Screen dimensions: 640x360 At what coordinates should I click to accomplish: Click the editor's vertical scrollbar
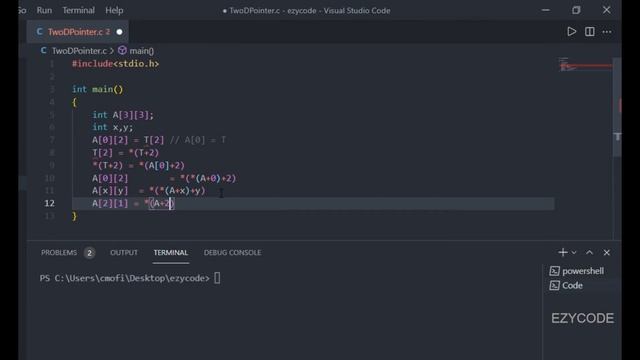617,107
